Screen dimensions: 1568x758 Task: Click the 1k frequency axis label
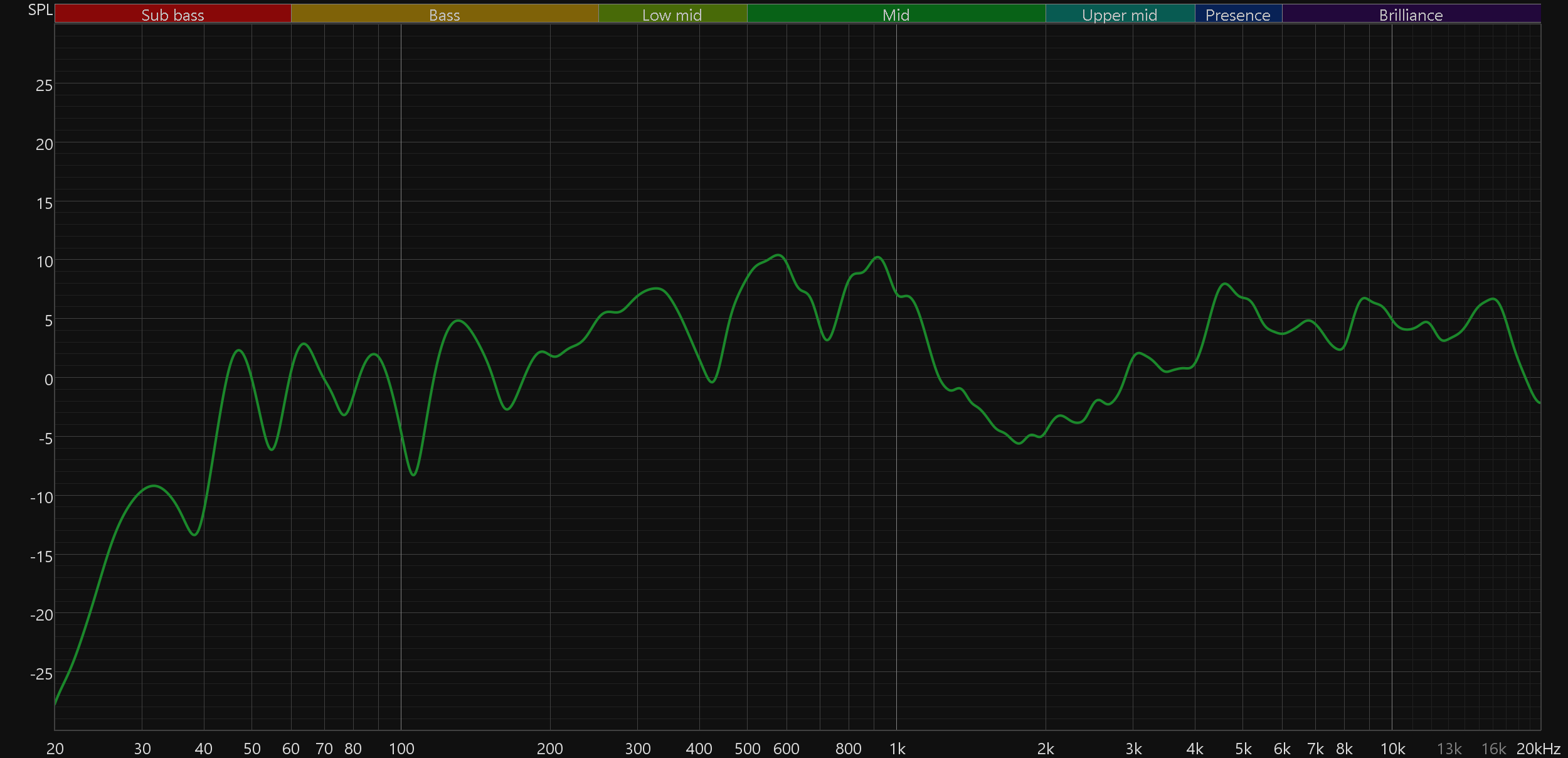(898, 749)
